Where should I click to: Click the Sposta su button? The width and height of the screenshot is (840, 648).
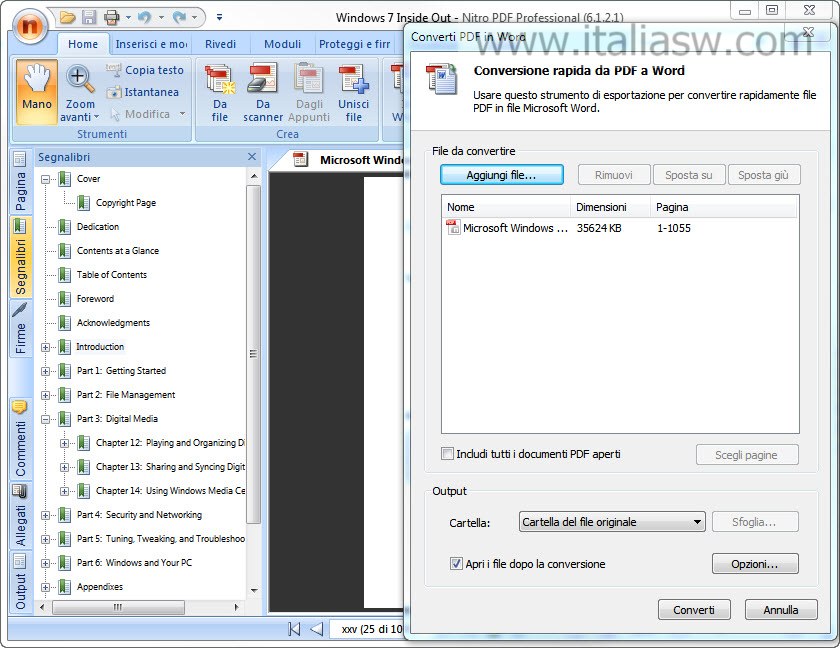click(x=689, y=175)
